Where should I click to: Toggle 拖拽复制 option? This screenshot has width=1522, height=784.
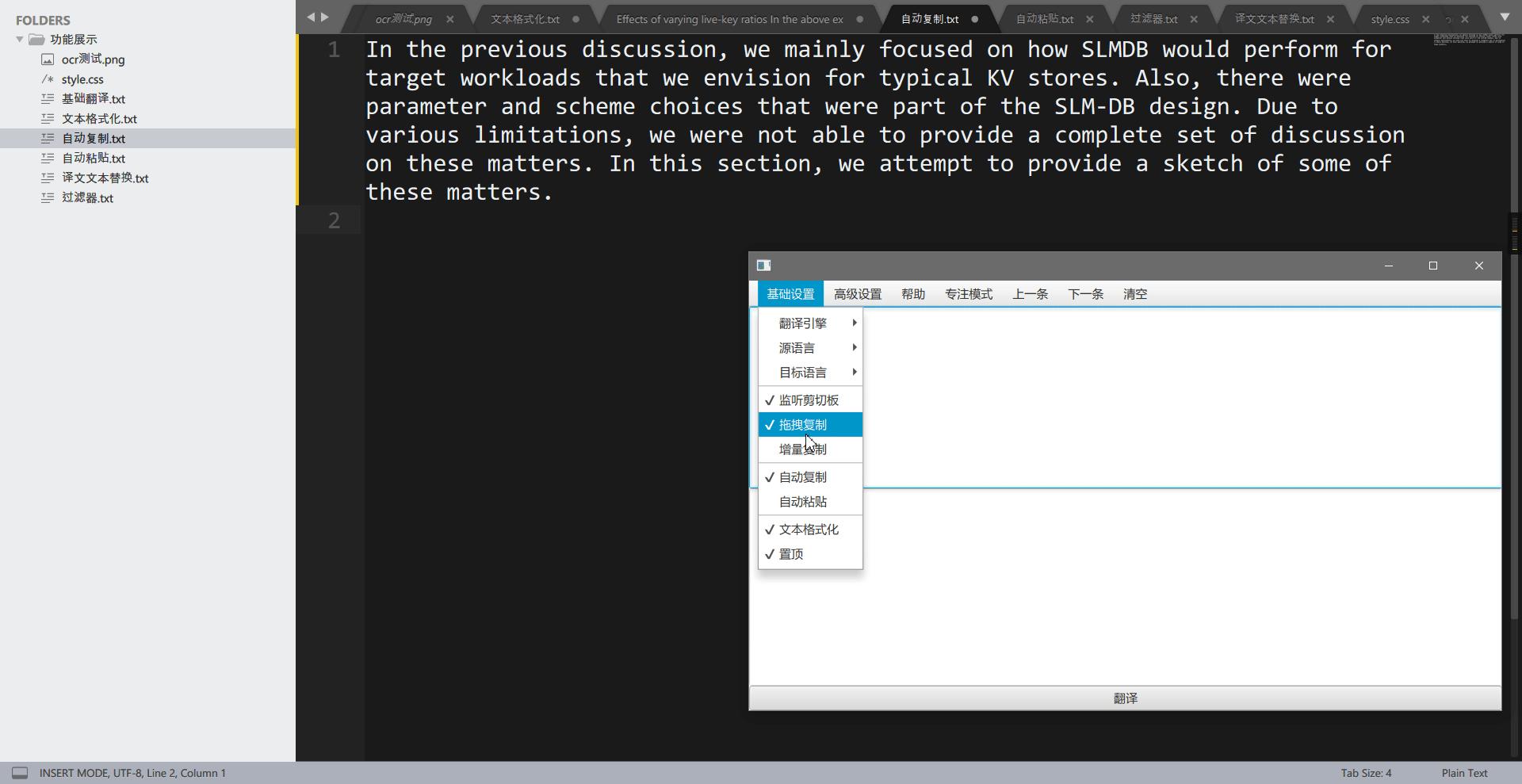click(x=810, y=425)
